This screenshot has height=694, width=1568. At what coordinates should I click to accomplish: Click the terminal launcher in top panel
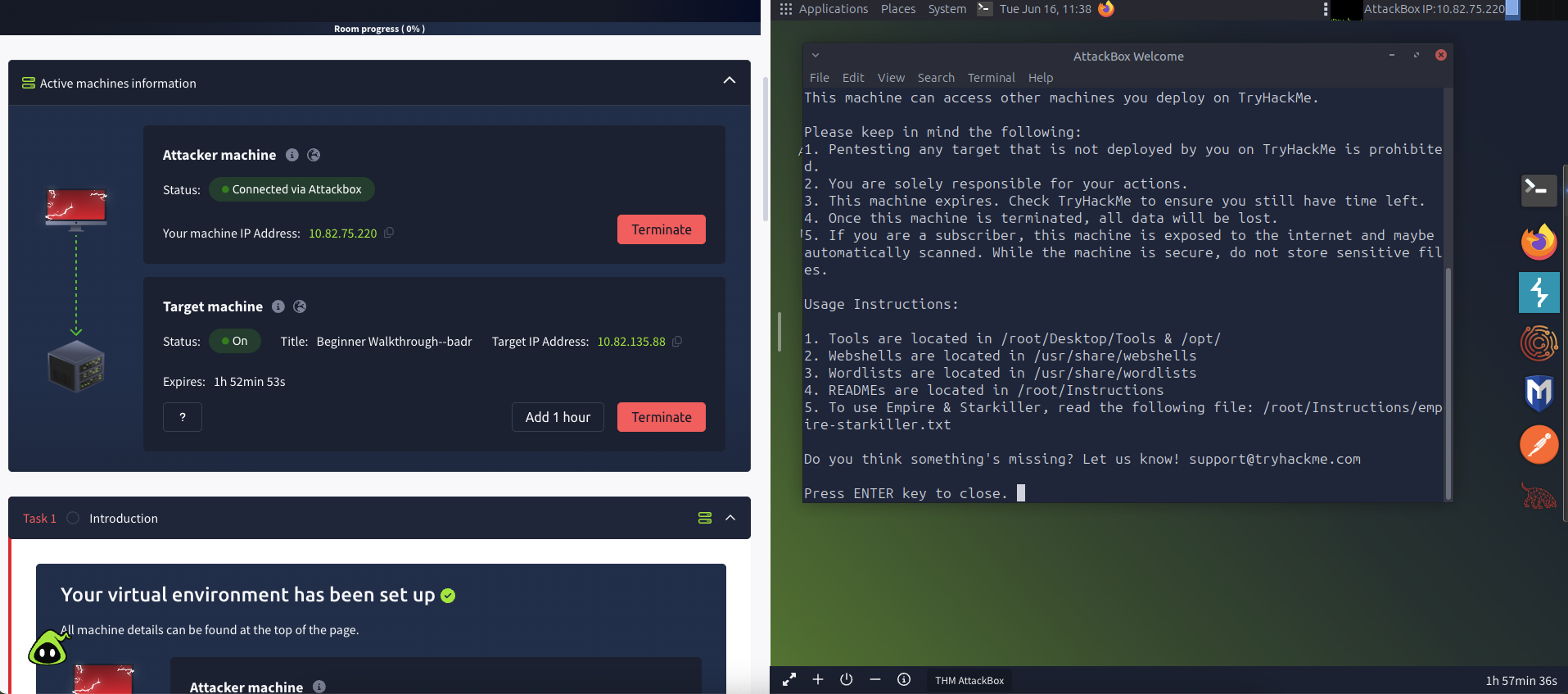coord(984,9)
